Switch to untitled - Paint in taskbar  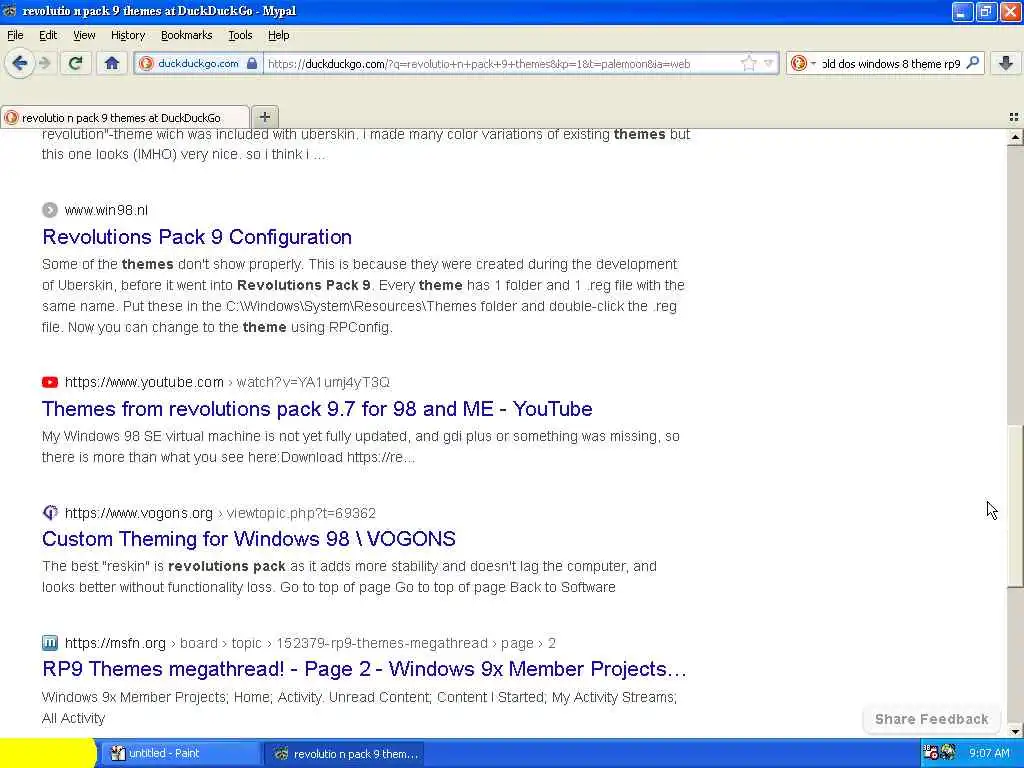pyautogui.click(x=180, y=753)
